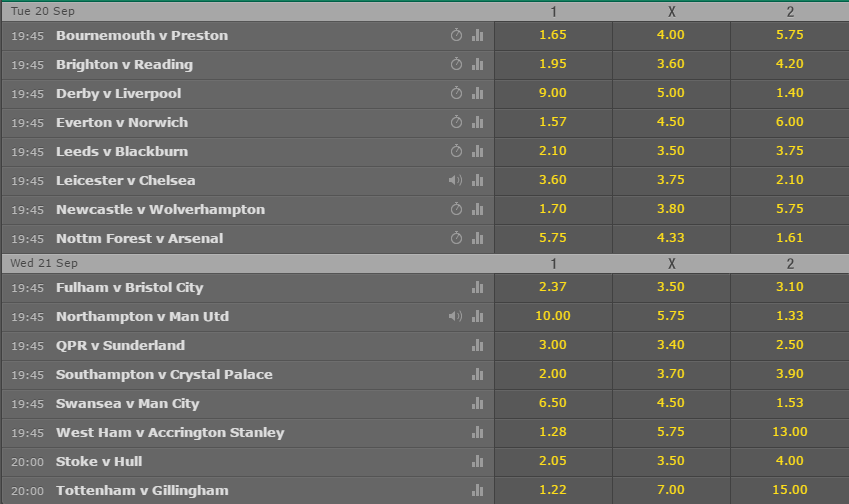The width and height of the screenshot is (849, 504).
Task: Choose Accrington Stanley win at 13.00
Action: [x=789, y=432]
